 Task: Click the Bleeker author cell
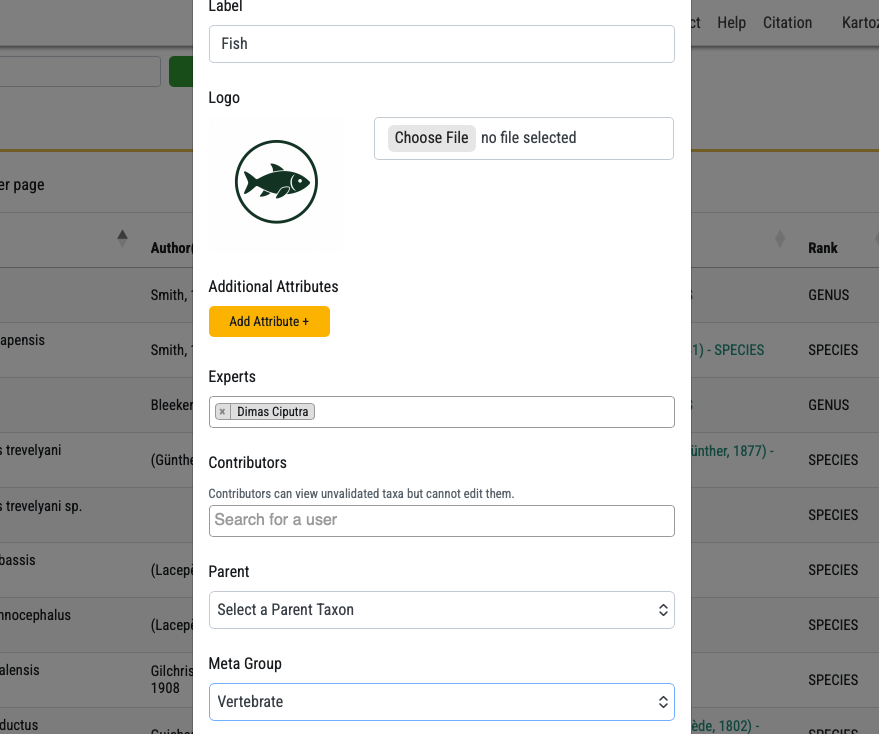point(172,405)
